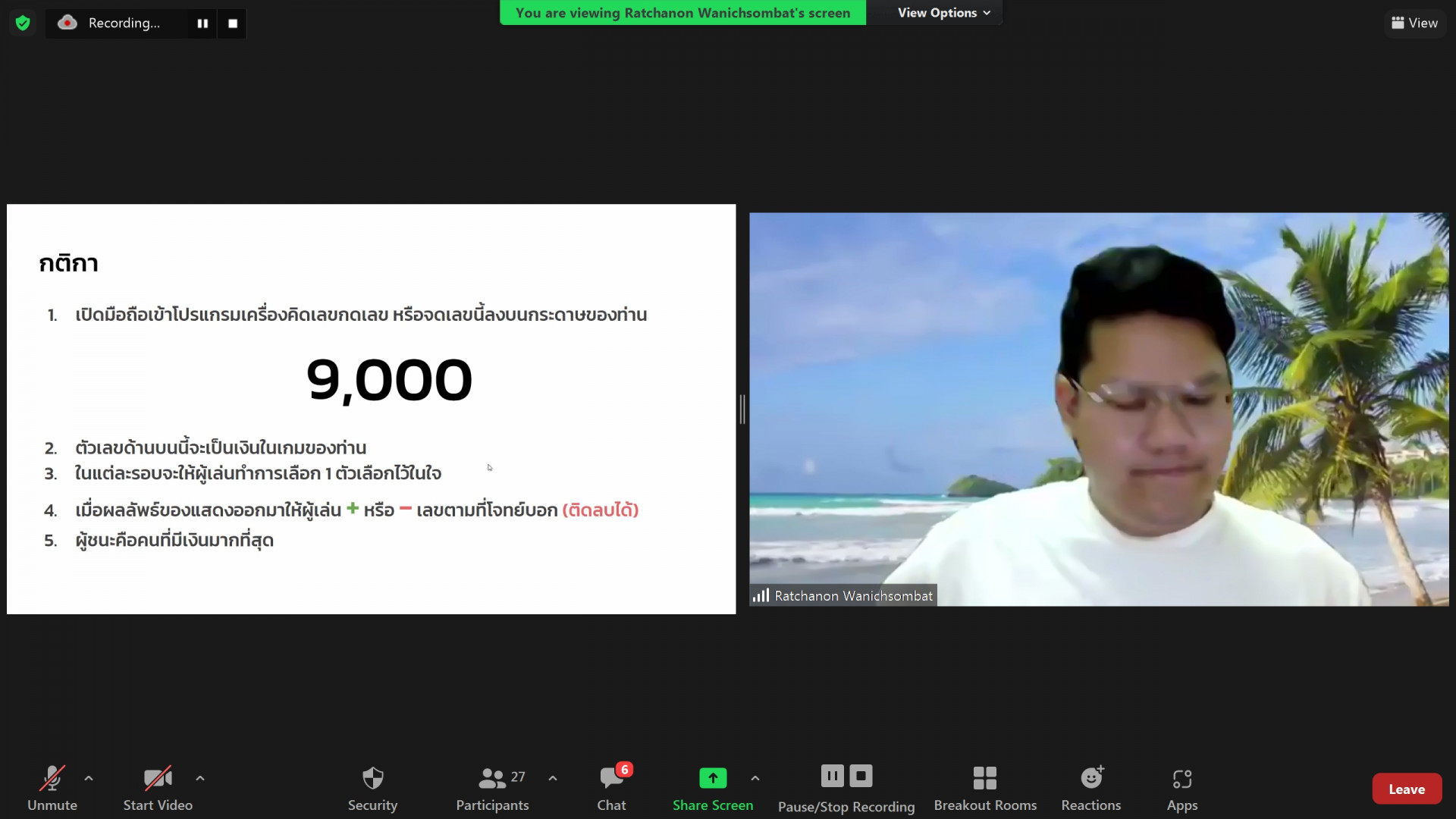Stop recording from bottom toolbar
Image resolution: width=1456 pixels, height=819 pixels.
[x=861, y=776]
